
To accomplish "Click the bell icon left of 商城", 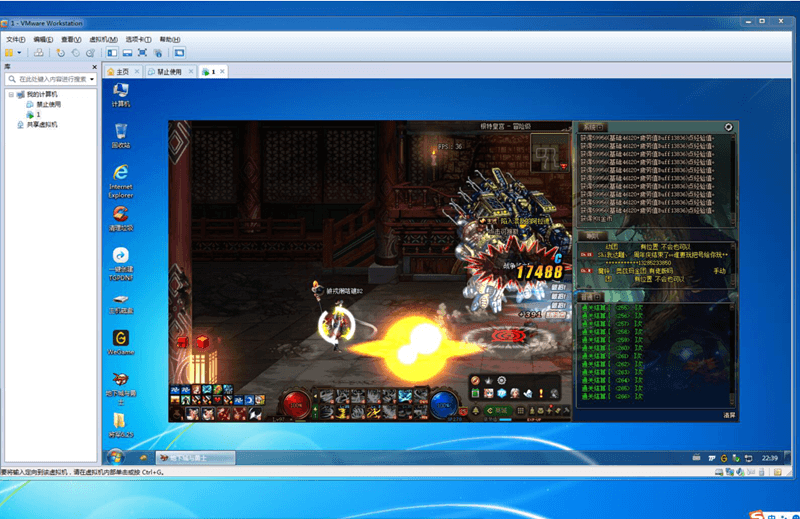I will 476,410.
